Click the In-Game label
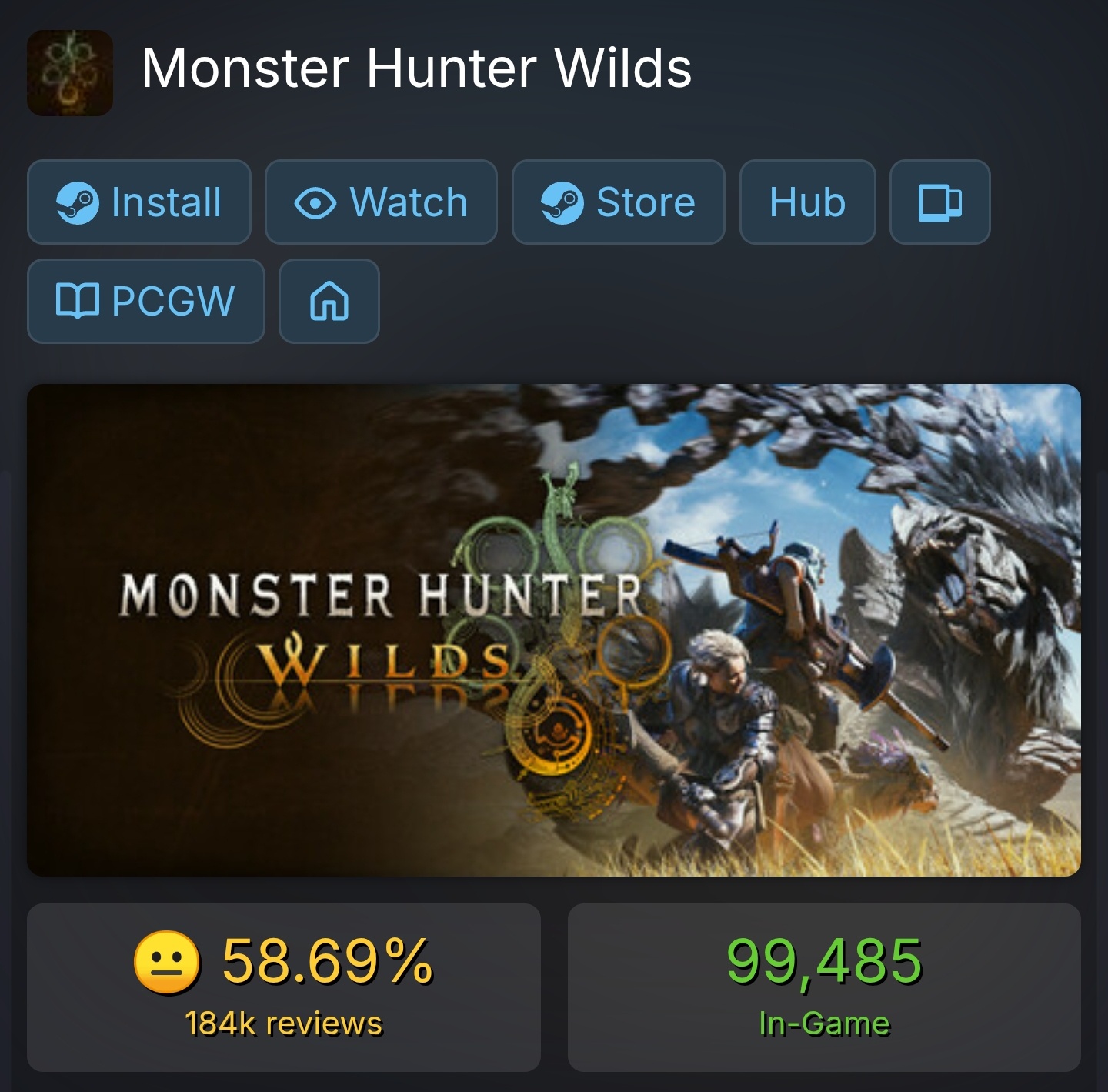Image resolution: width=1108 pixels, height=1092 pixels. (x=824, y=1024)
